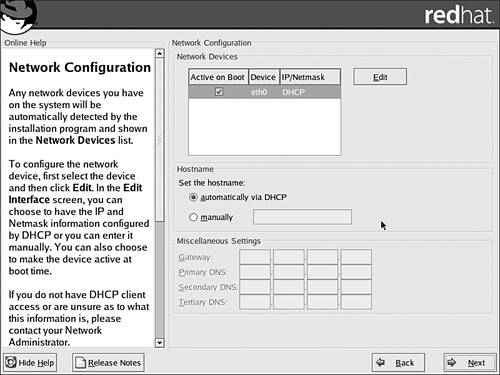Open the Edit interface button
Image resolution: width=500 pixels, height=375 pixels.
380,77
